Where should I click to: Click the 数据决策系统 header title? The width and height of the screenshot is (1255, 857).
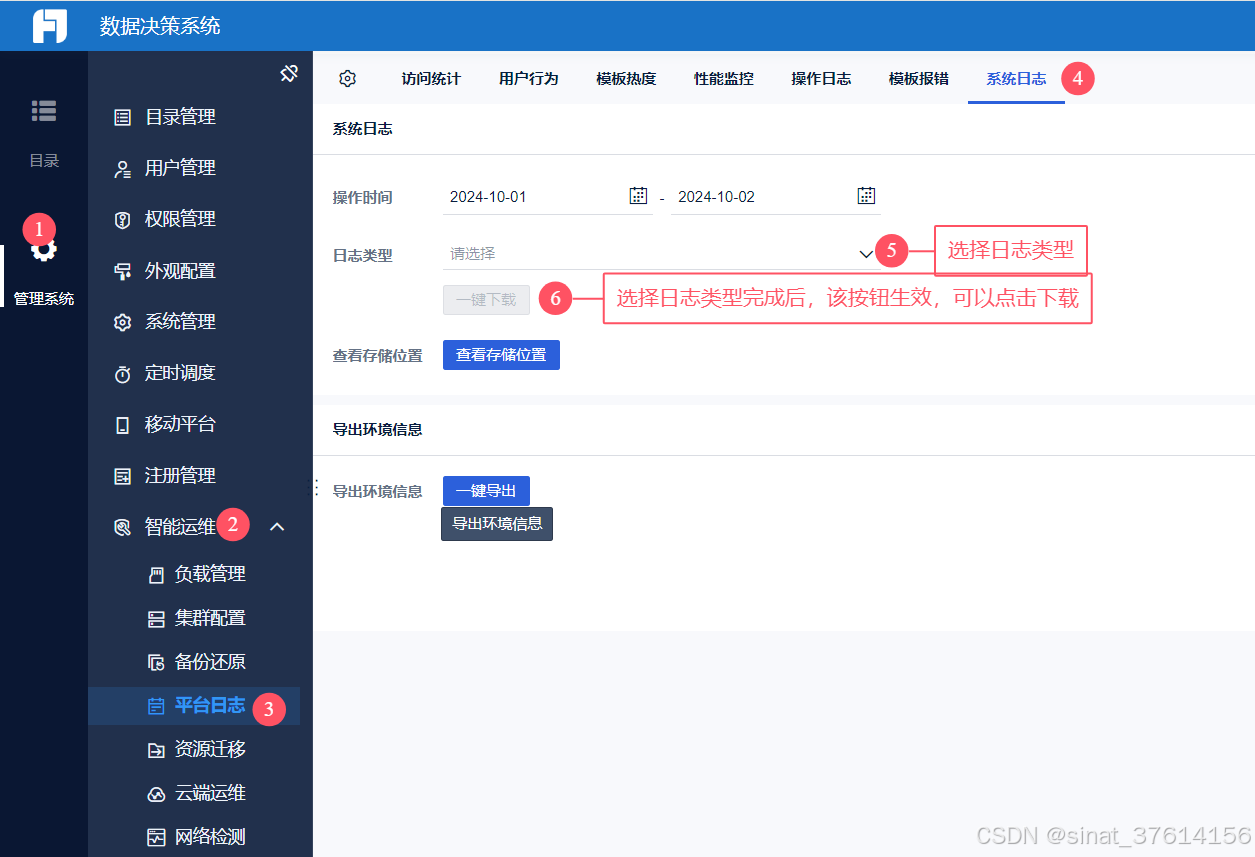click(x=160, y=26)
